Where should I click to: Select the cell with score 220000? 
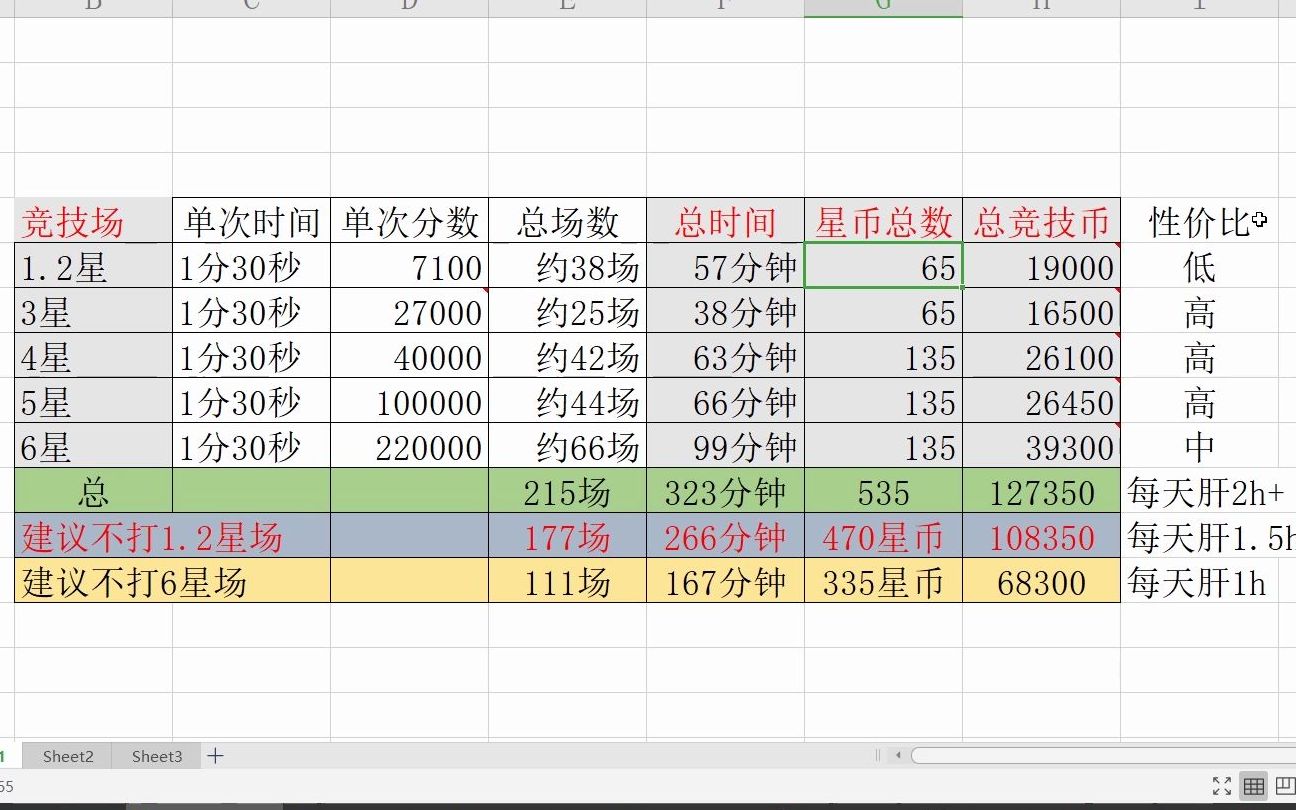point(409,446)
